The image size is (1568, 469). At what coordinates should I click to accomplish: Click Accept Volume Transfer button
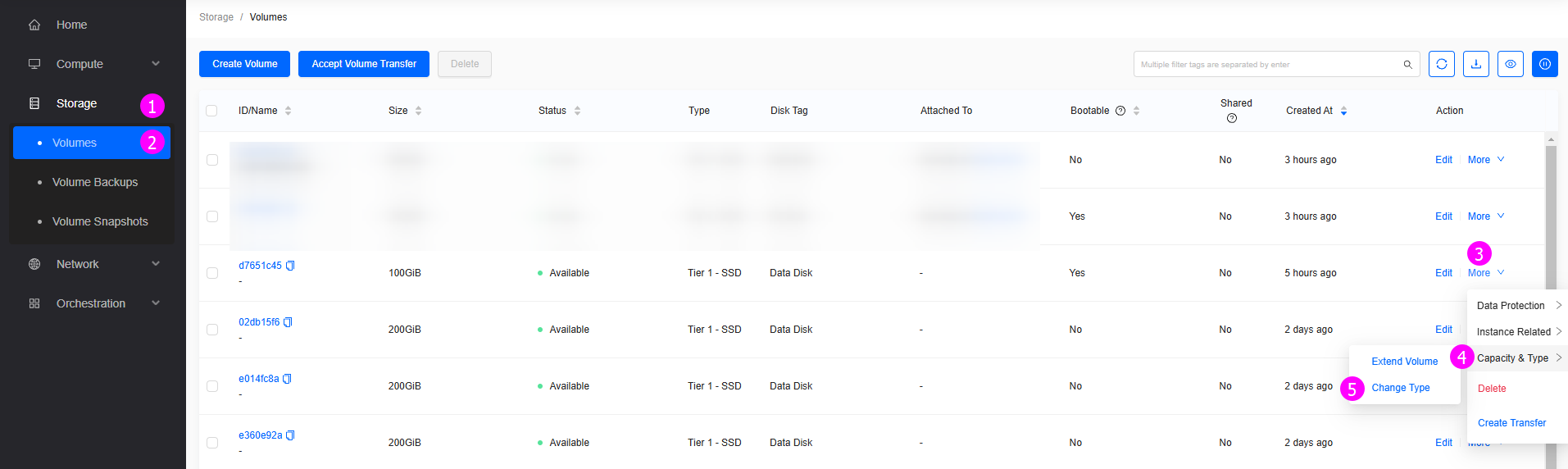click(x=364, y=64)
